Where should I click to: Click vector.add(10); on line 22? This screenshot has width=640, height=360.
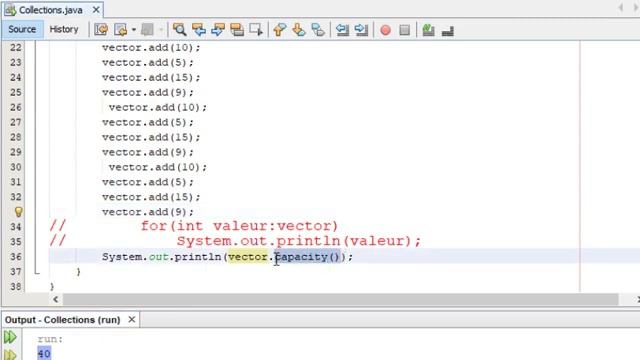151,48
